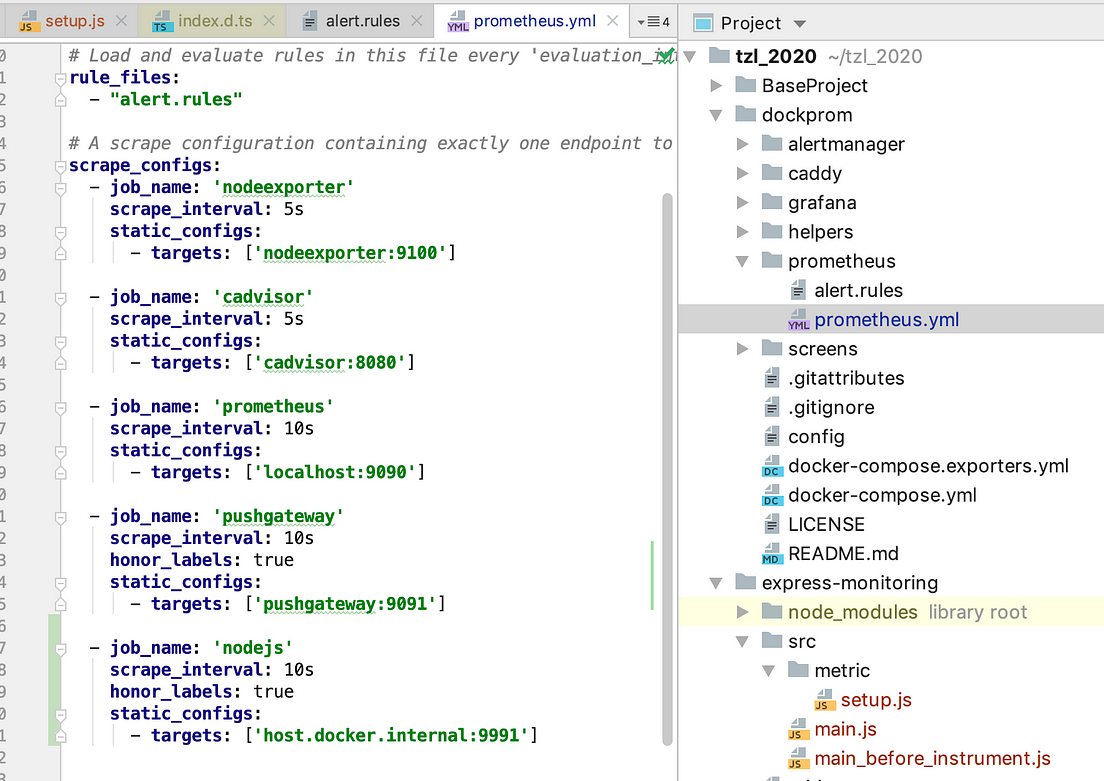Select prometheus.yml in the project tree
The height and width of the screenshot is (781, 1104).
point(891,320)
